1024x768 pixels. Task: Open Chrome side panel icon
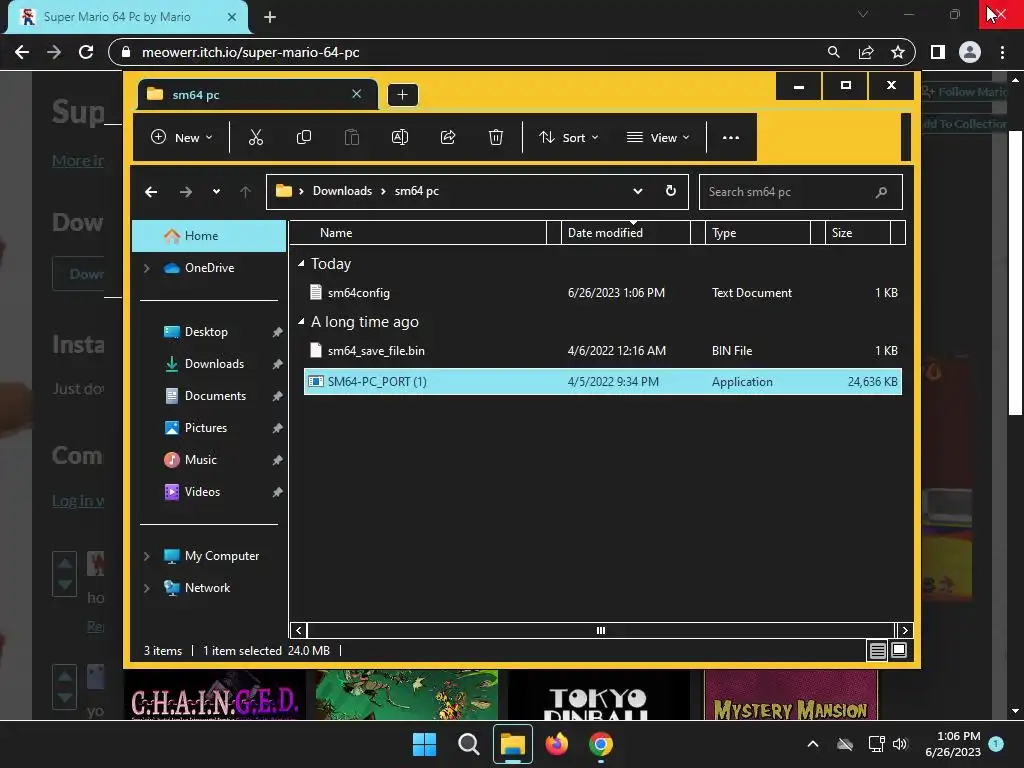[x=938, y=52]
